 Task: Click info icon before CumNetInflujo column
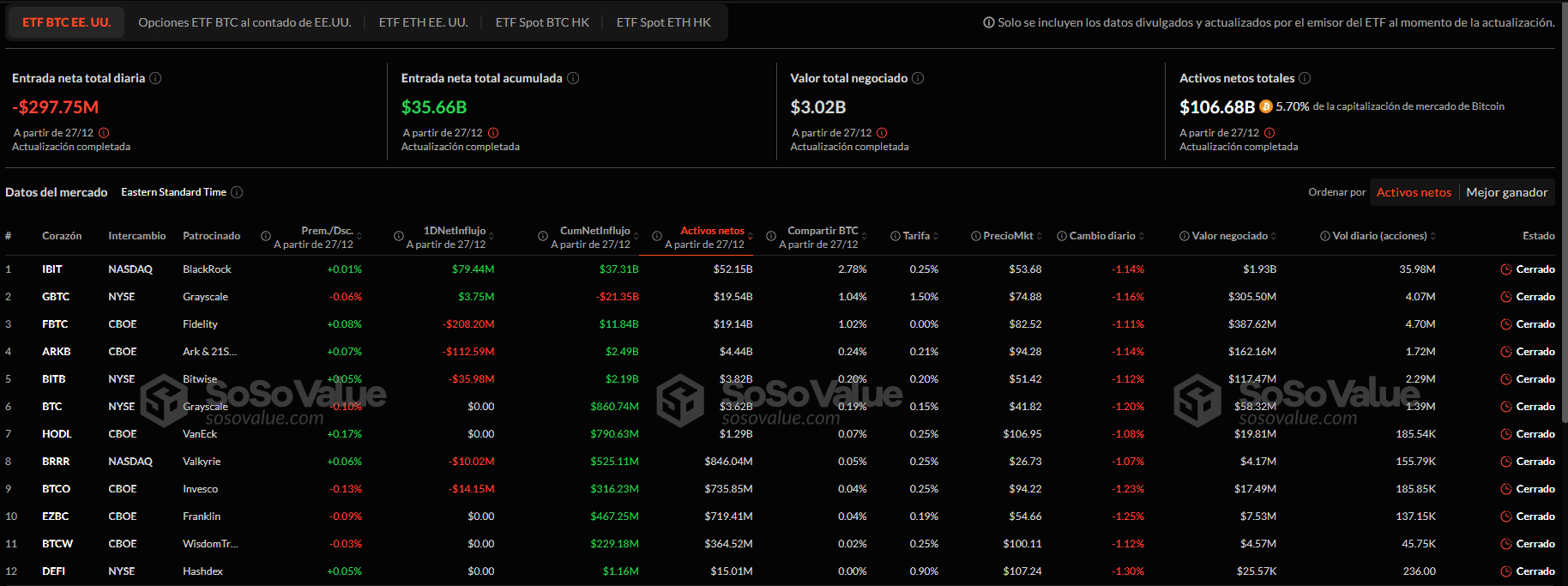[543, 236]
